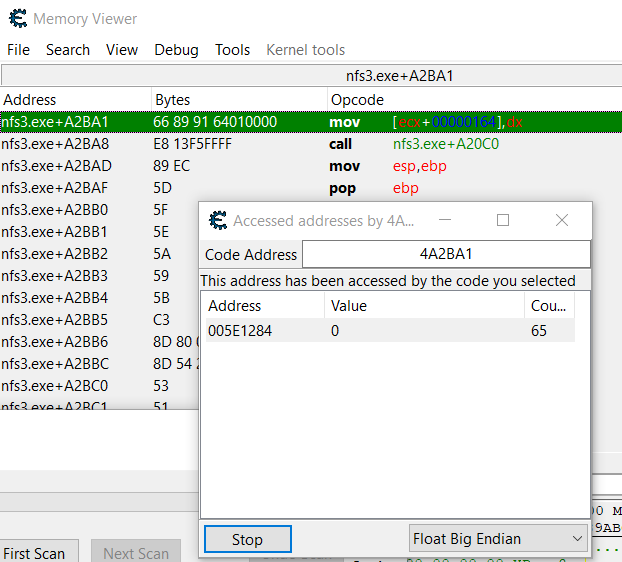This screenshot has width=622, height=562.
Task: Minimize the Accessed addresses dialog
Action: (445, 220)
